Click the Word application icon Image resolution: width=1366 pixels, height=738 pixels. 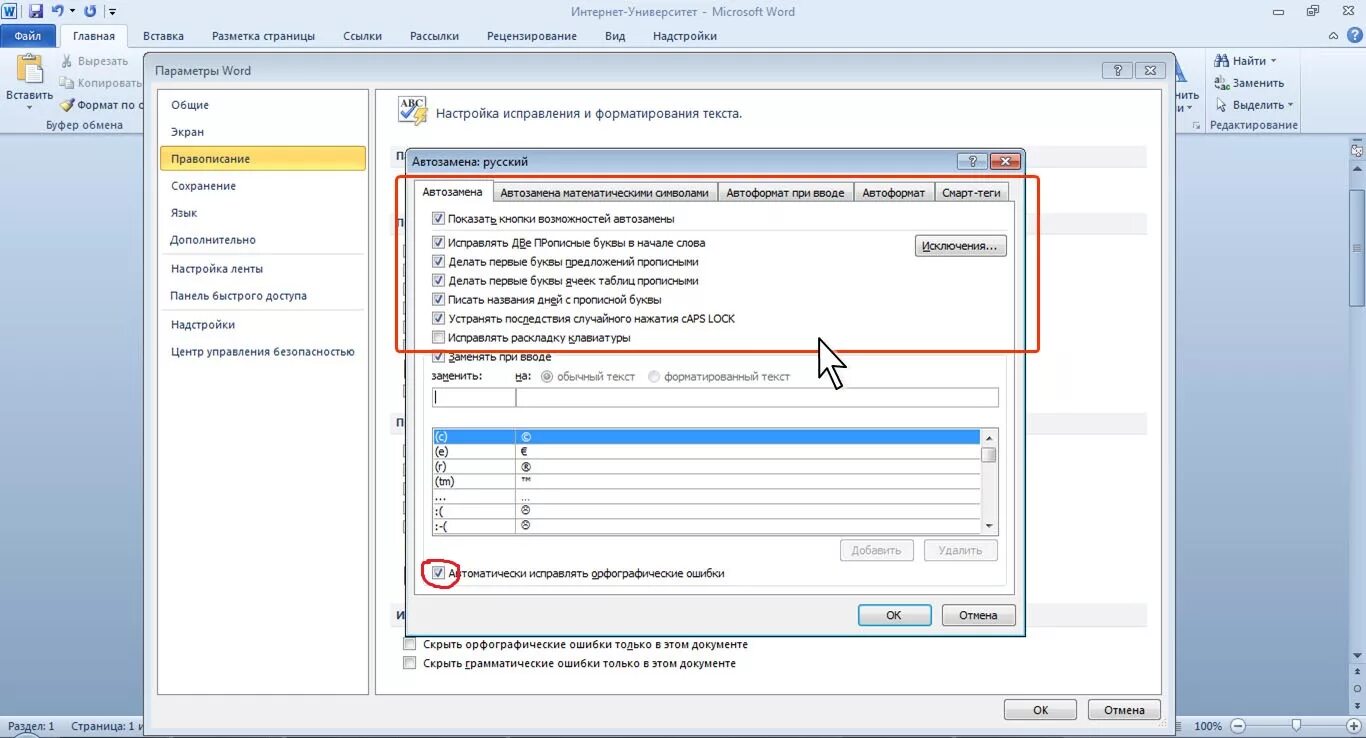click(x=9, y=11)
